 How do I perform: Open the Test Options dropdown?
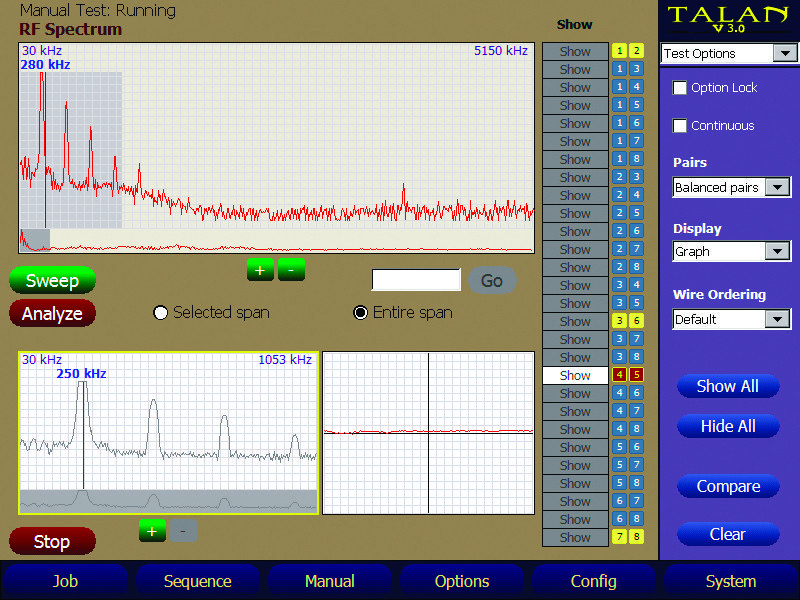(726, 54)
